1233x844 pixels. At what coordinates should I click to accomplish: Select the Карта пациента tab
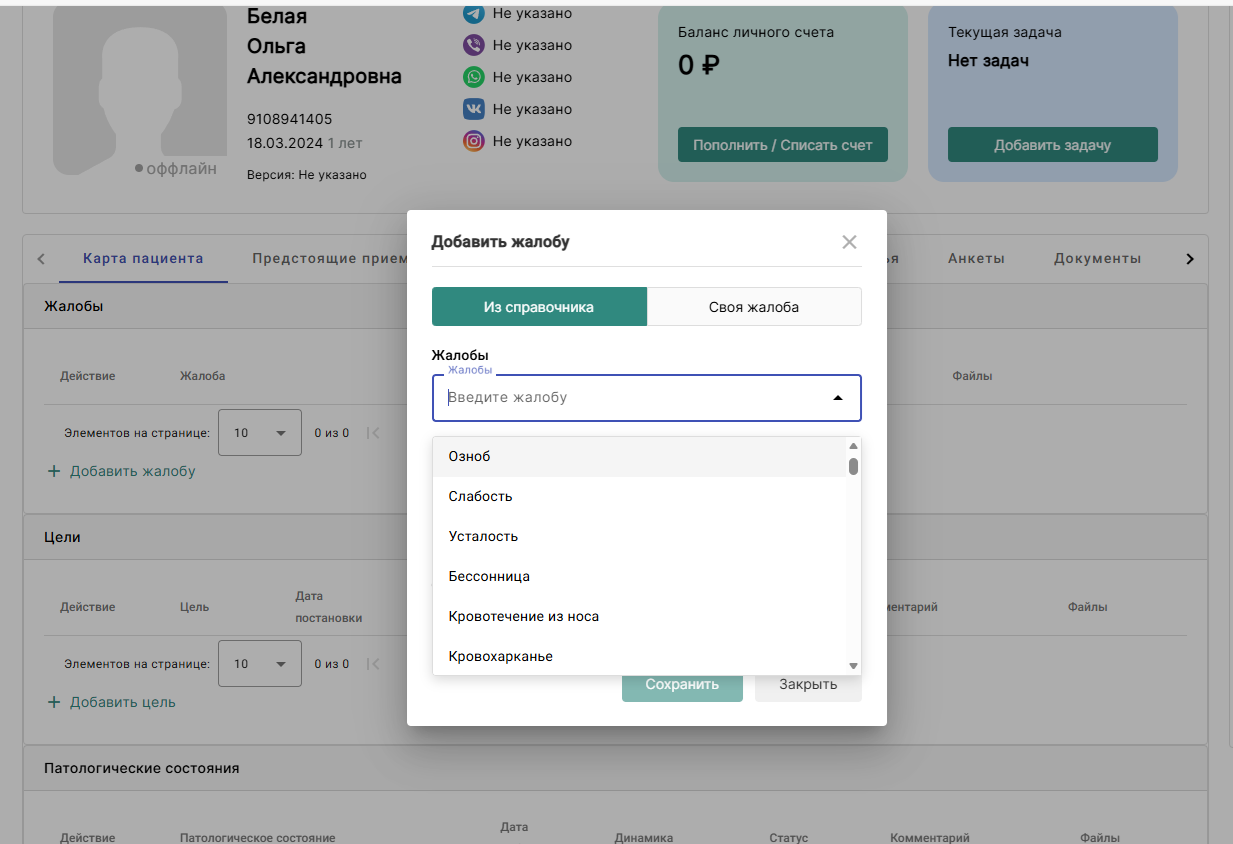[x=142, y=258]
